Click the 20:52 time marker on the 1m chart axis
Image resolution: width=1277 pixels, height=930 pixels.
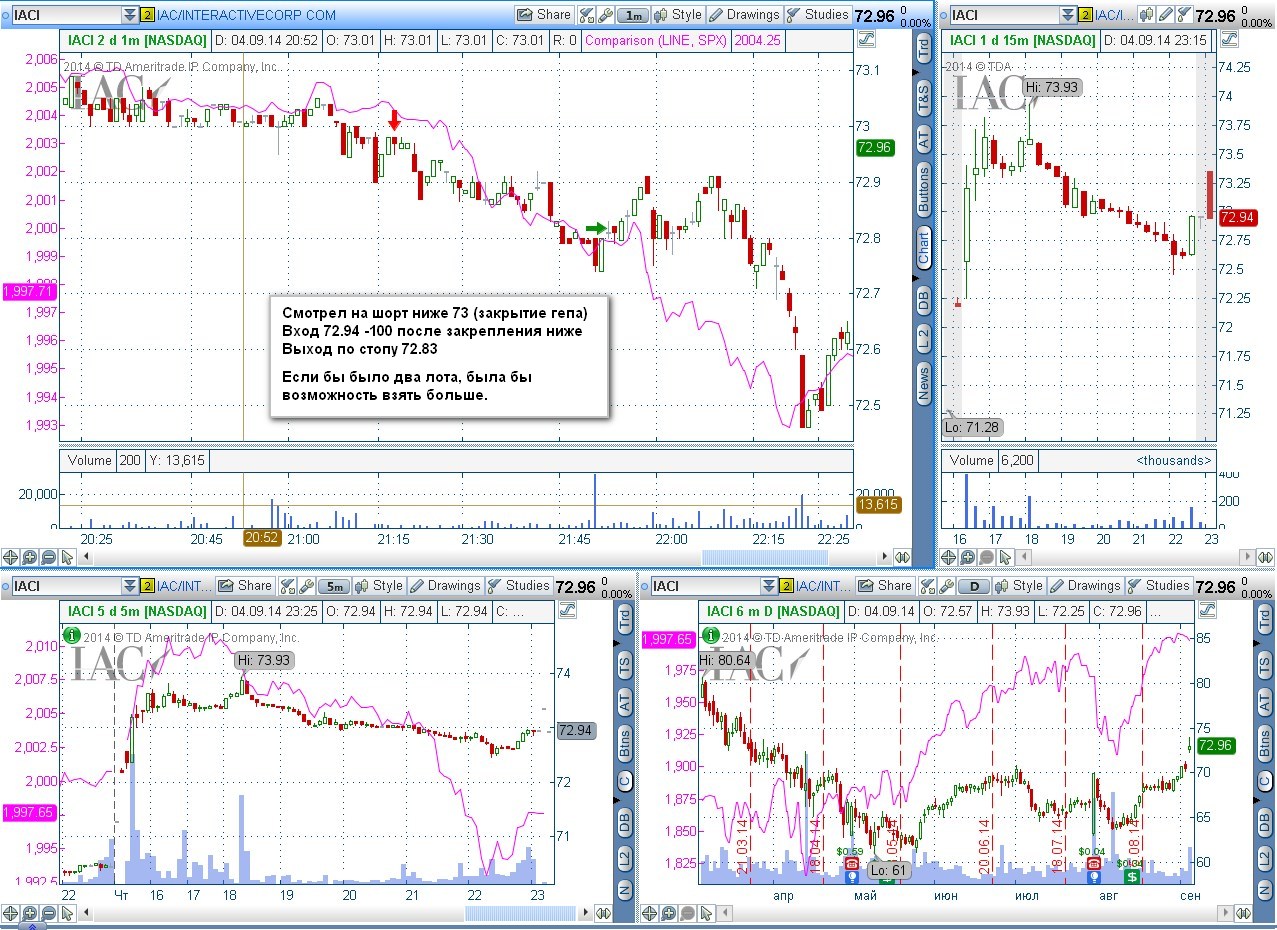(x=262, y=538)
